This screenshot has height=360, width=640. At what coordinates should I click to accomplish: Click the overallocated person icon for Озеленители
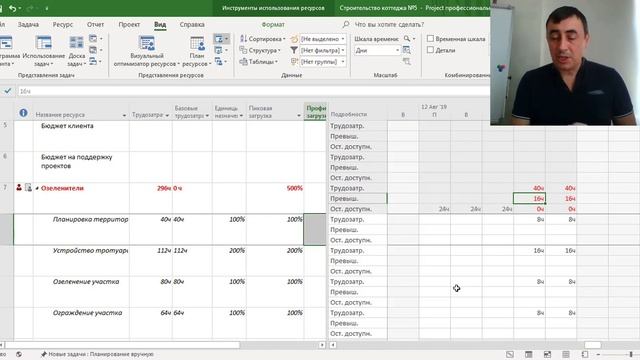click(19, 187)
